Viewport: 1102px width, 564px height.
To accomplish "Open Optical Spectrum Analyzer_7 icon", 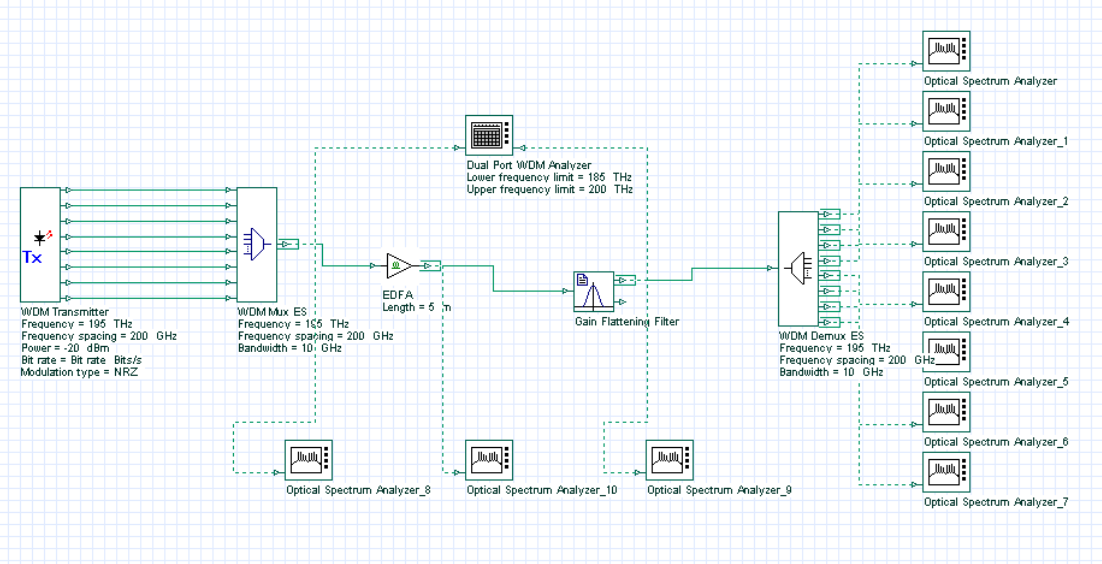I will [x=947, y=471].
